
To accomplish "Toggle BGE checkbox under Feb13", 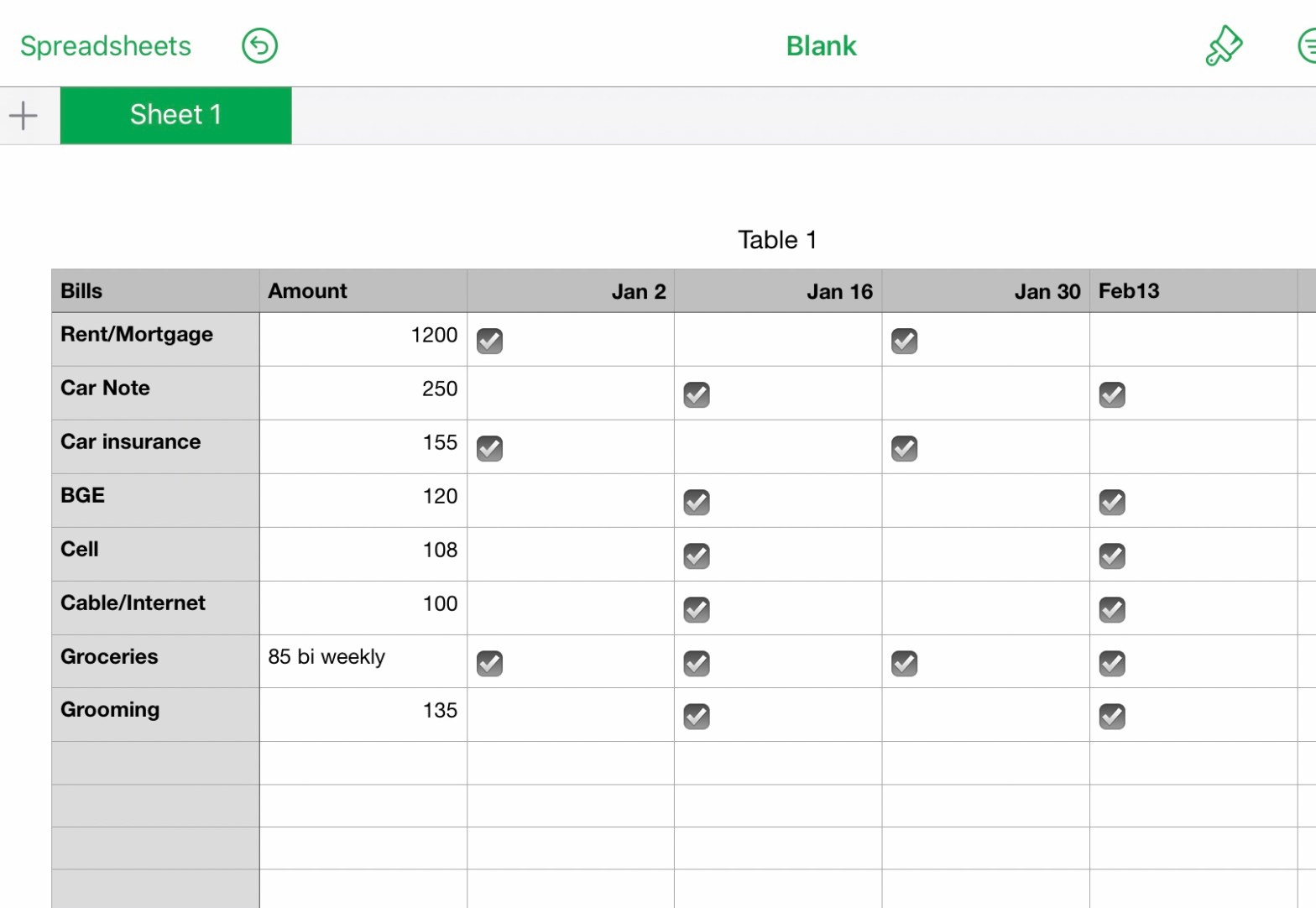I will 1112,503.
